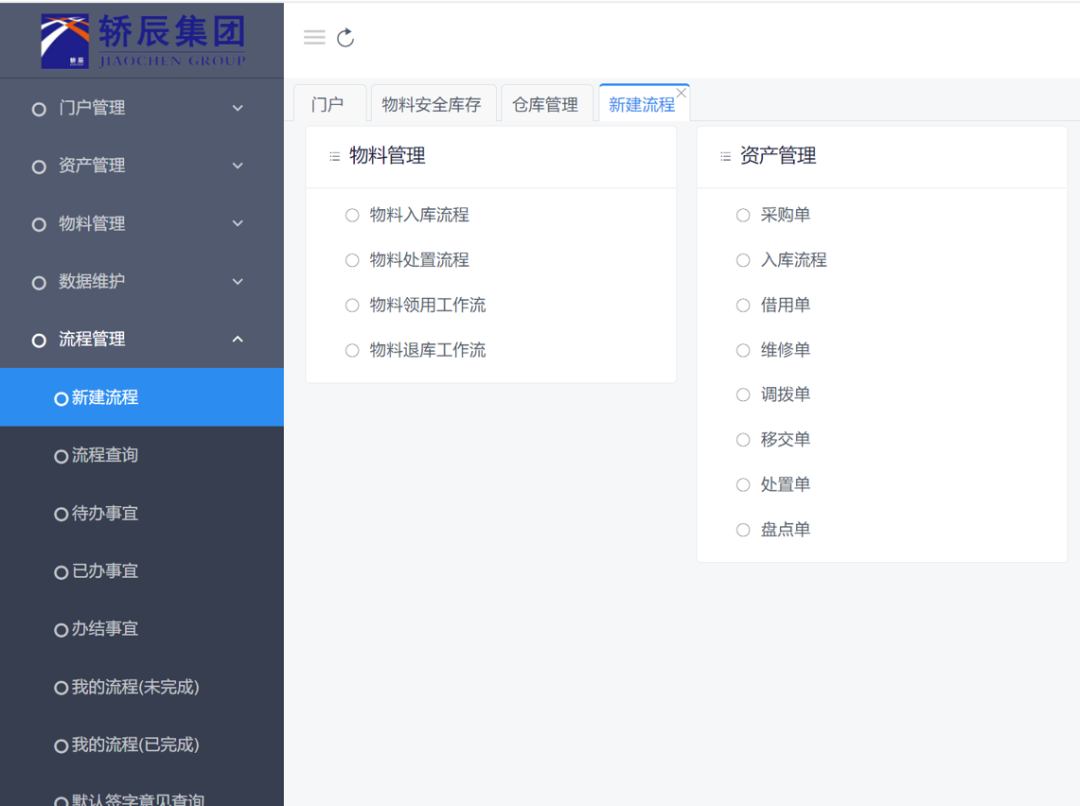Click the 轿辰集团 company logo

[142, 40]
